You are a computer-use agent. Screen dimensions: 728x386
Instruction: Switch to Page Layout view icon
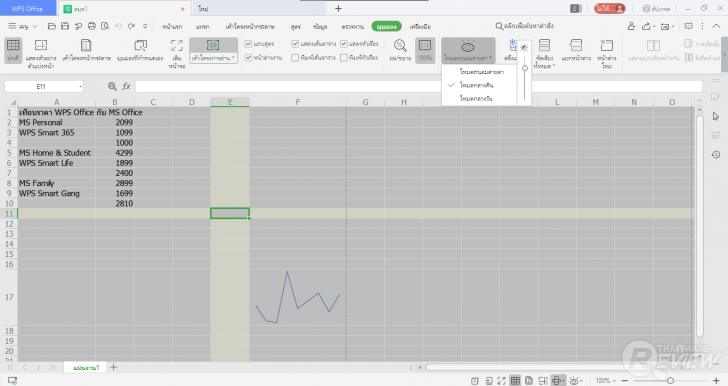coord(86,46)
